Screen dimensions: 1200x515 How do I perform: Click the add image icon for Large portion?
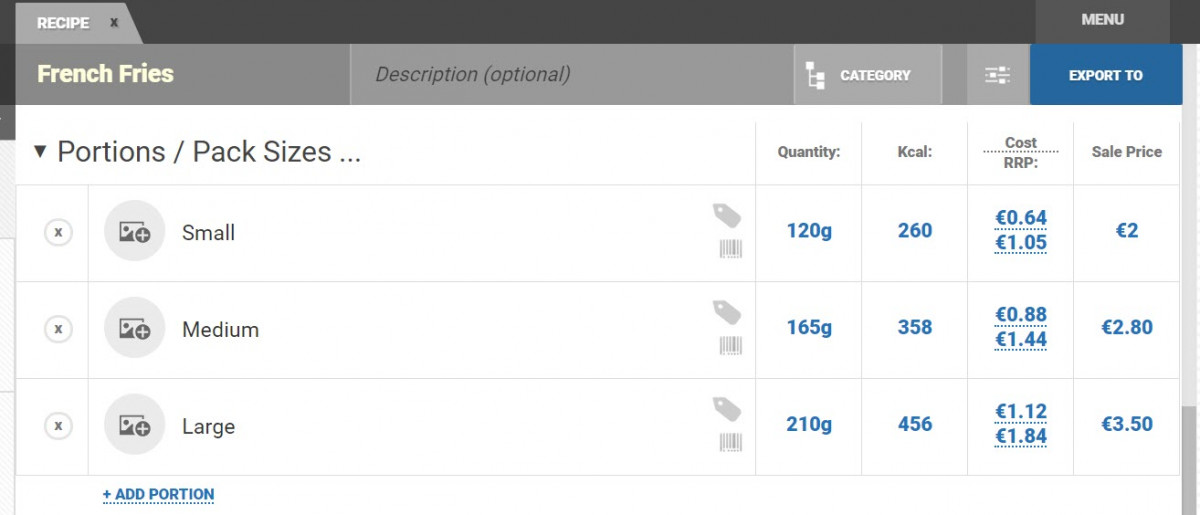pyautogui.click(x=134, y=426)
